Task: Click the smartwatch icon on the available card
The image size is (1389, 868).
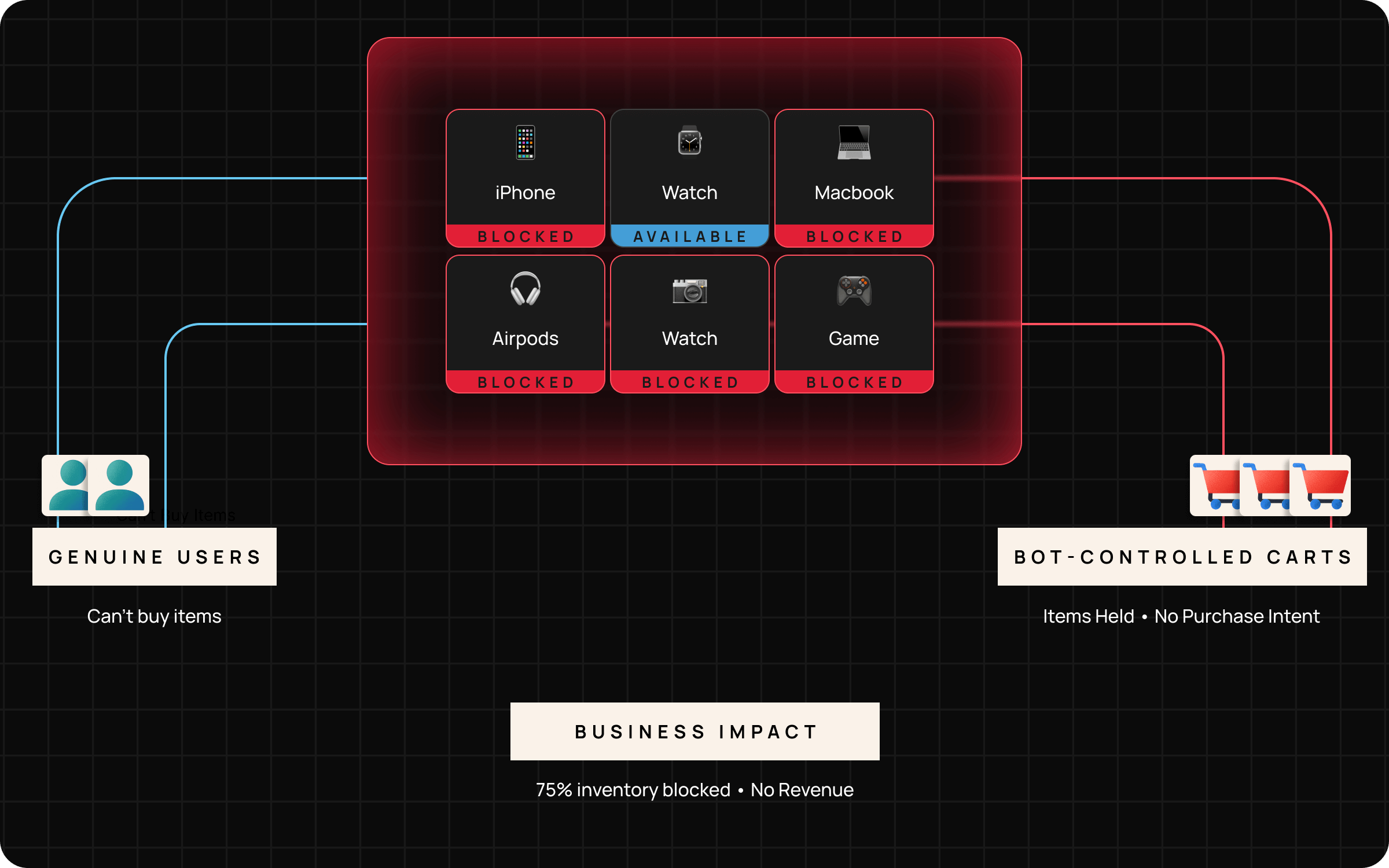Action: point(689,142)
